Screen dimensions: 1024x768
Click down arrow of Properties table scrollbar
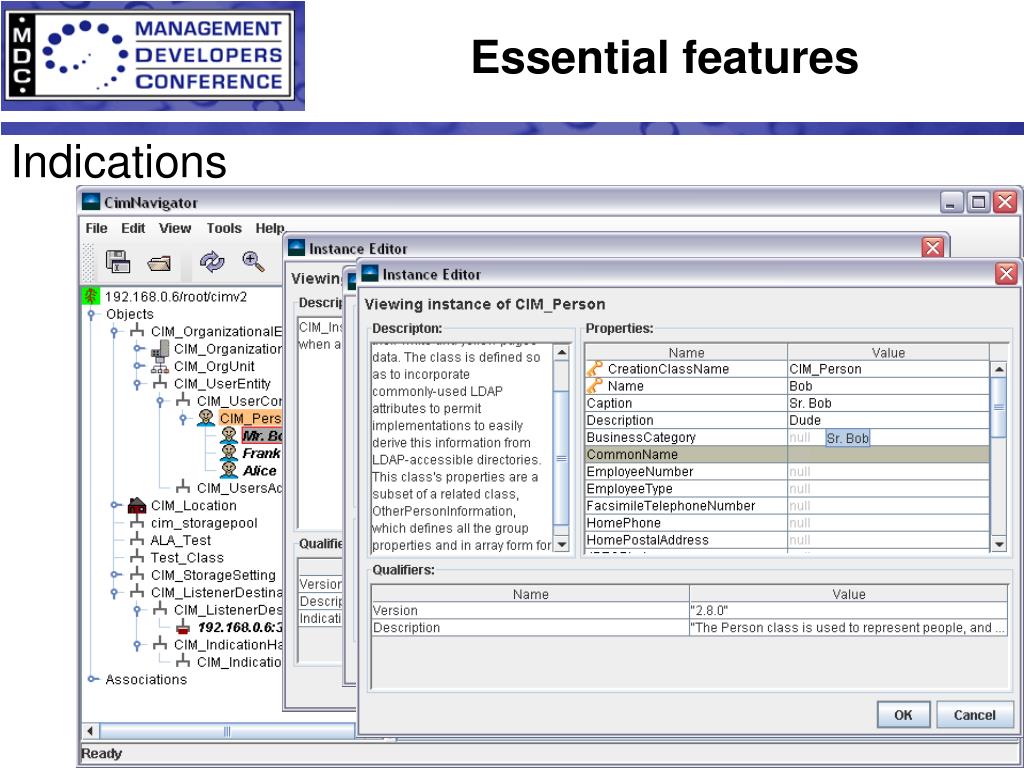999,543
